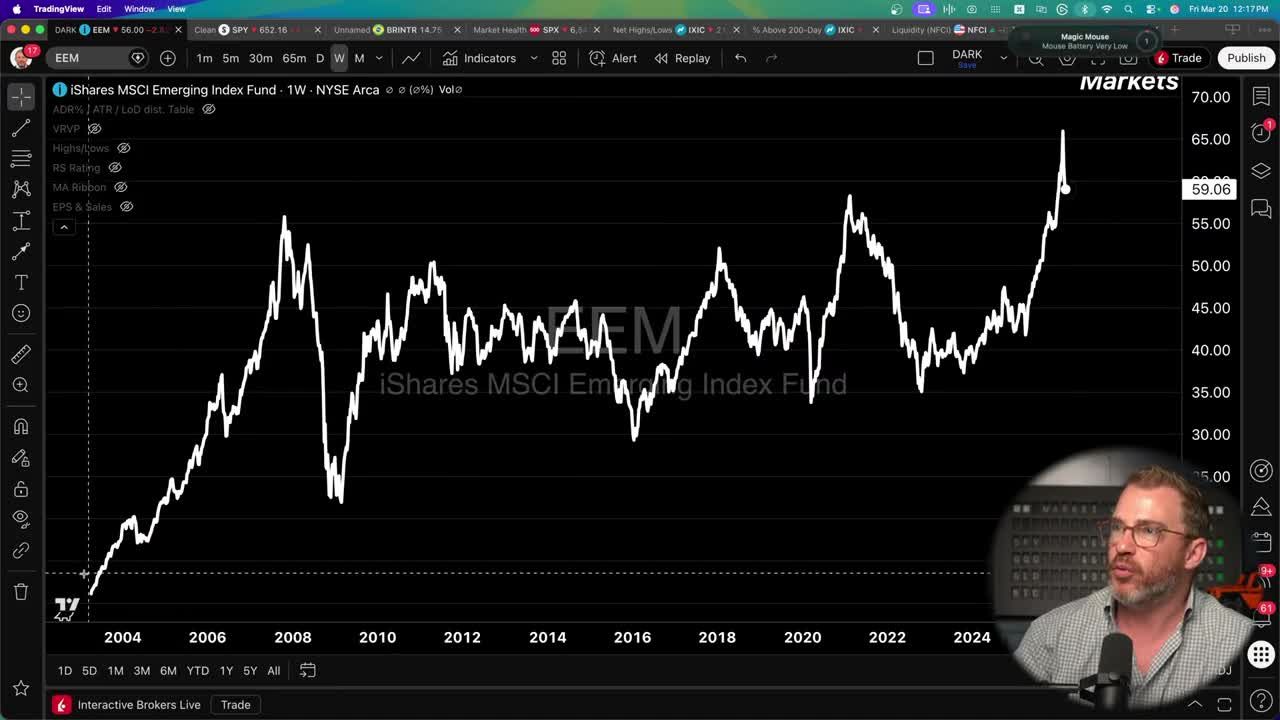Select the brush drawing tool
Screen dimensions: 1280x720
click(21, 251)
